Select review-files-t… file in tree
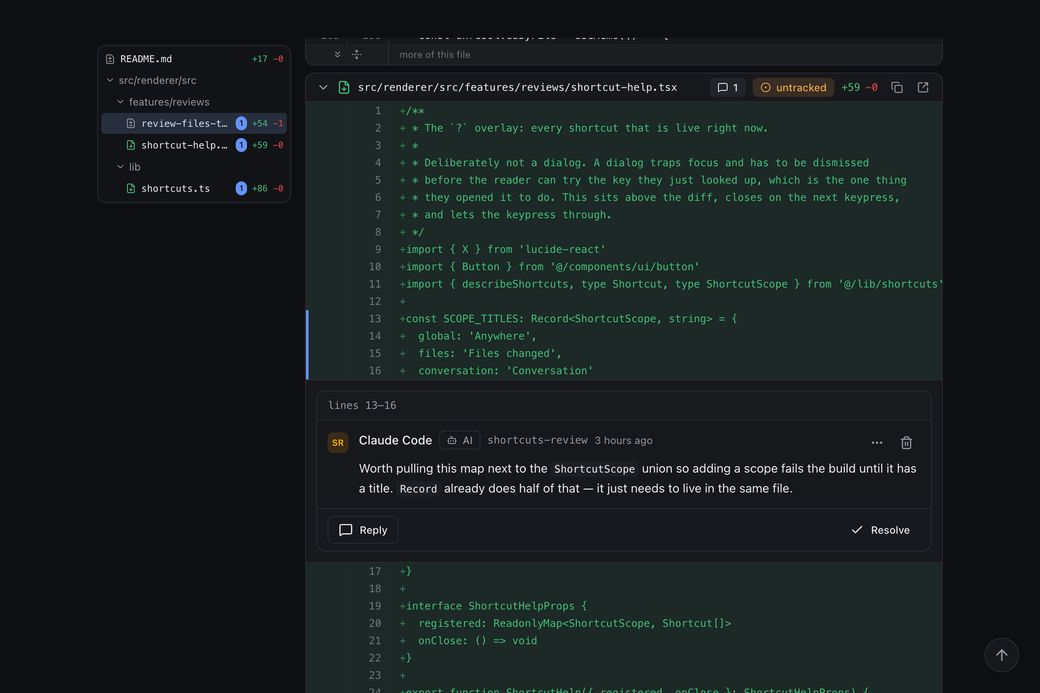 (x=194, y=123)
